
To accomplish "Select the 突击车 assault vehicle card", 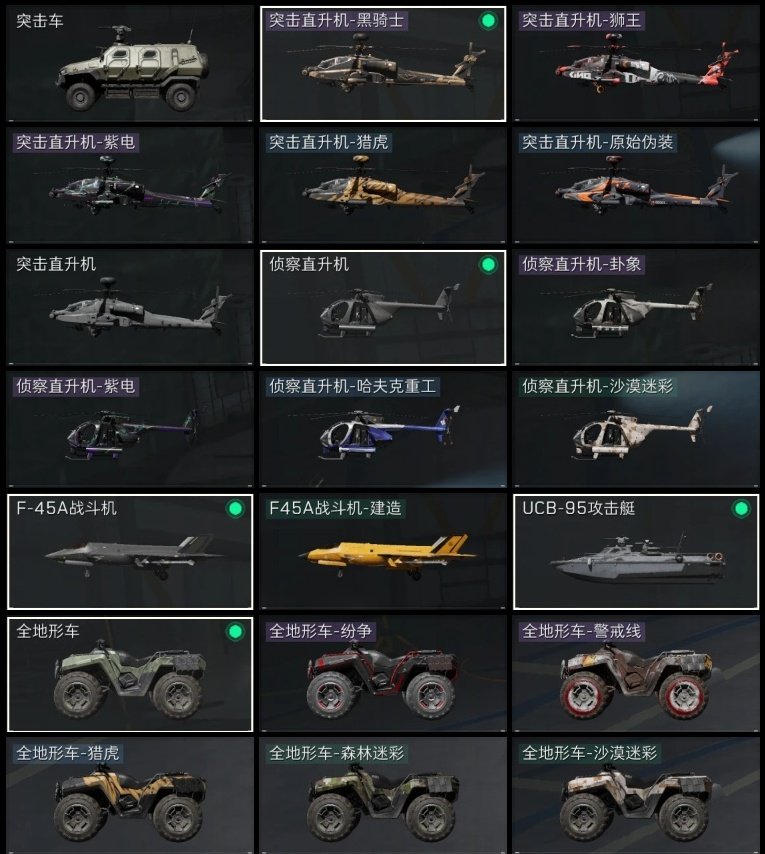I will click(130, 64).
